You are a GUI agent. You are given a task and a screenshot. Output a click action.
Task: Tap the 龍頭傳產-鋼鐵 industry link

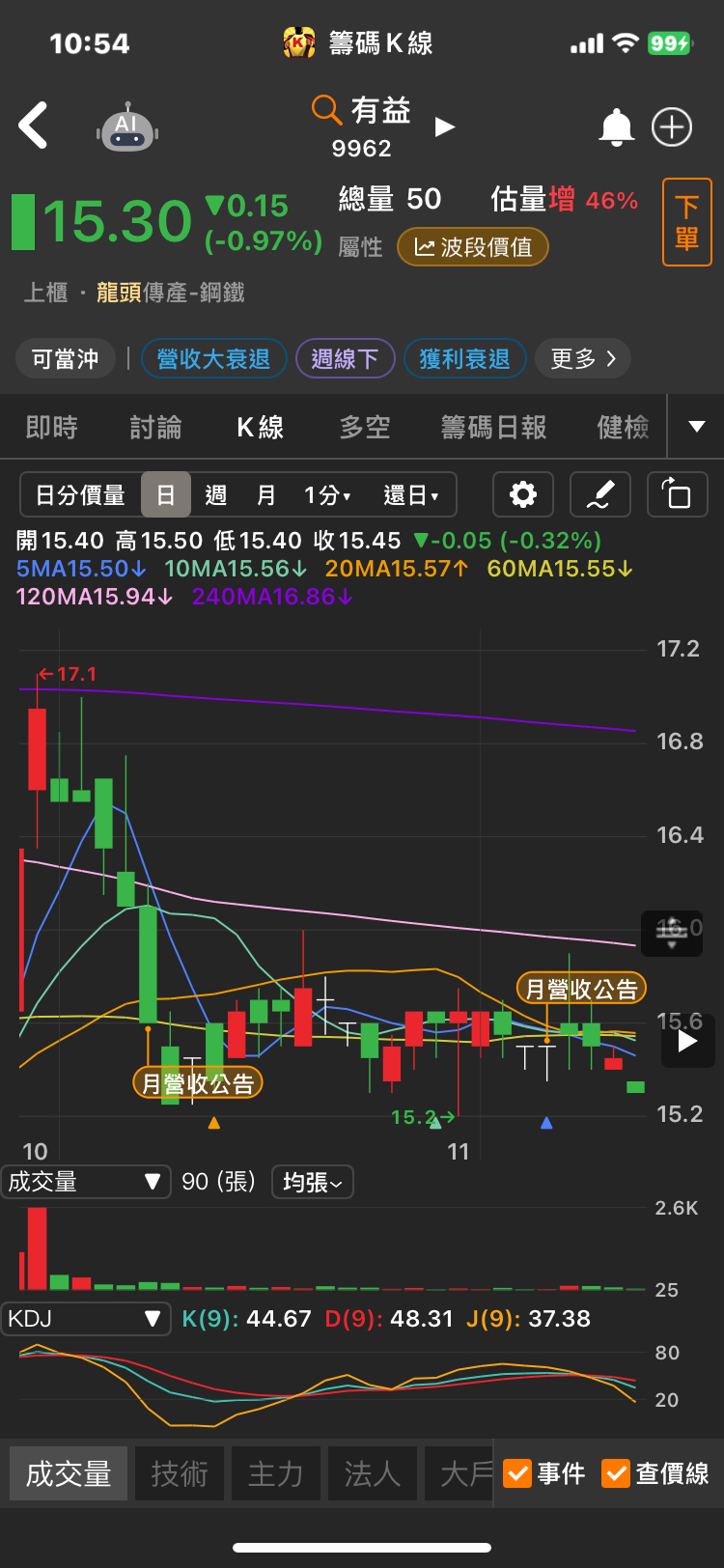[170, 293]
